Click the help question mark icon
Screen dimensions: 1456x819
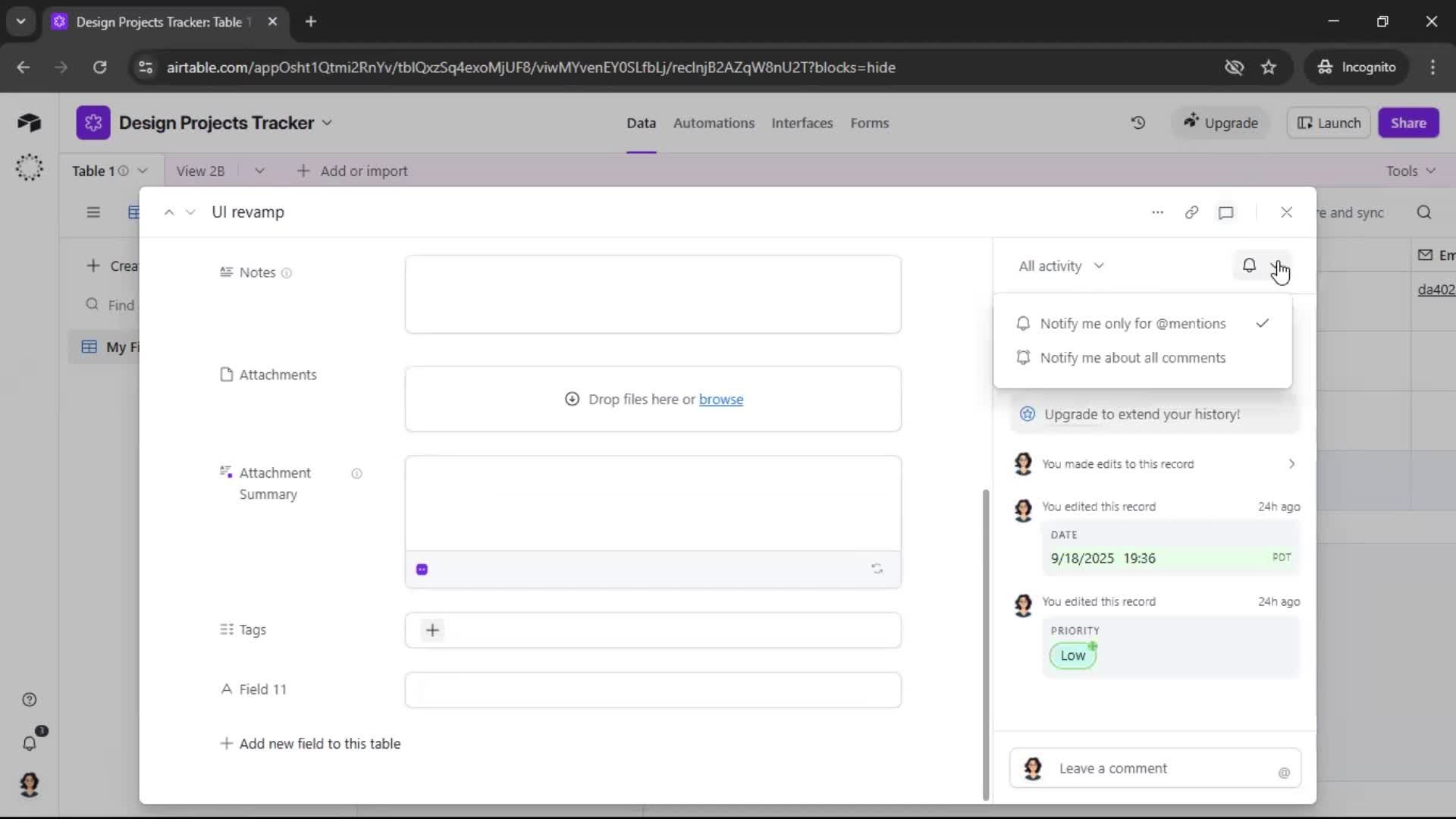click(30, 700)
